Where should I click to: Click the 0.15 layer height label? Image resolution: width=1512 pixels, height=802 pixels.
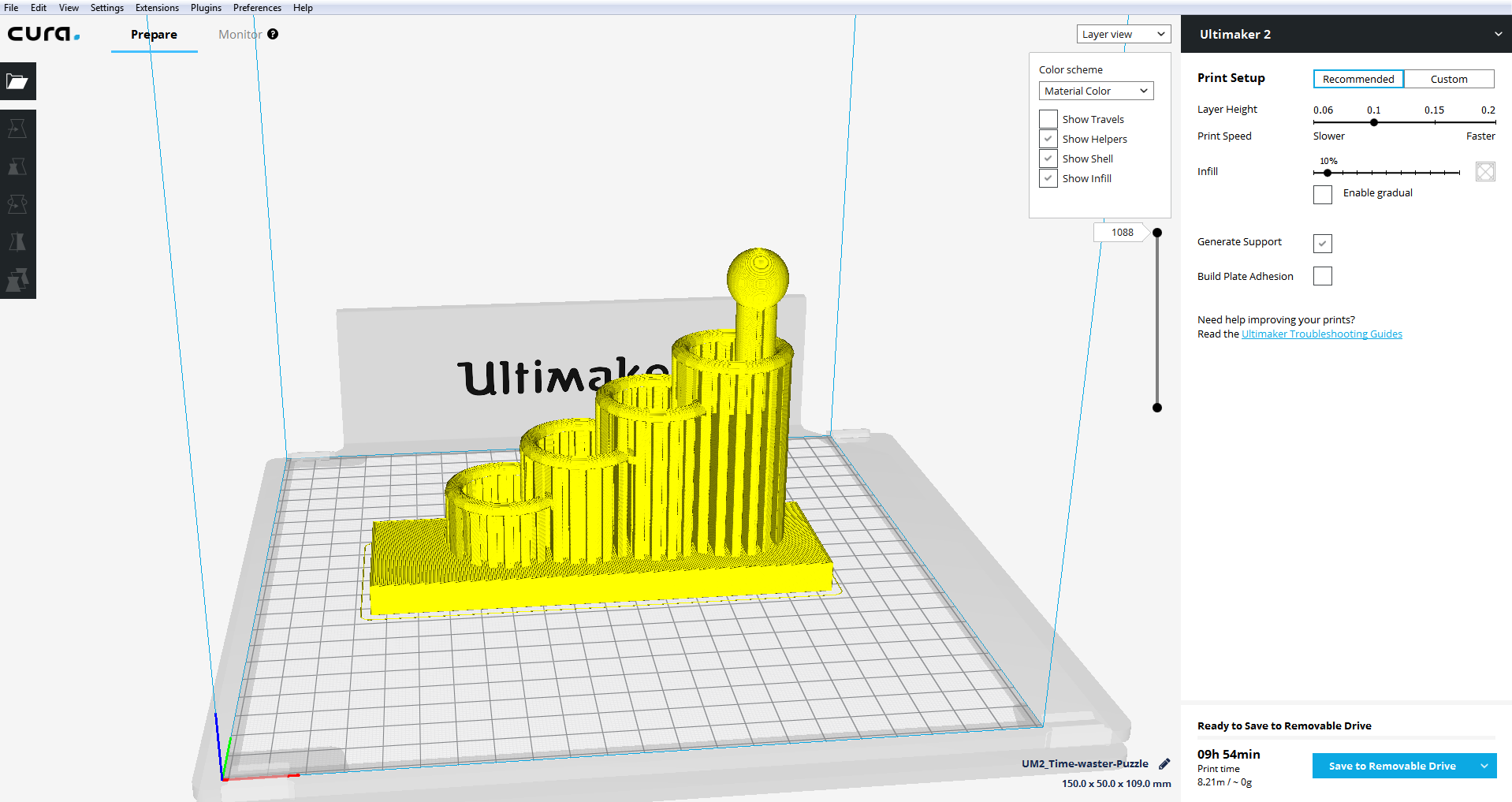coord(1434,110)
